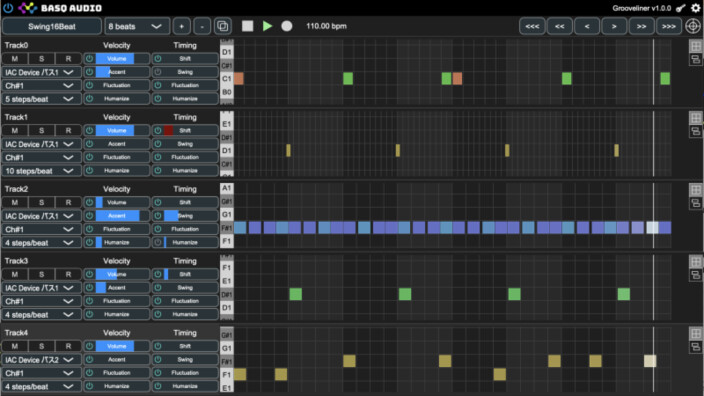Mute Track1 with the M button
Image resolution: width=704 pixels, height=396 pixels.
tap(15, 131)
